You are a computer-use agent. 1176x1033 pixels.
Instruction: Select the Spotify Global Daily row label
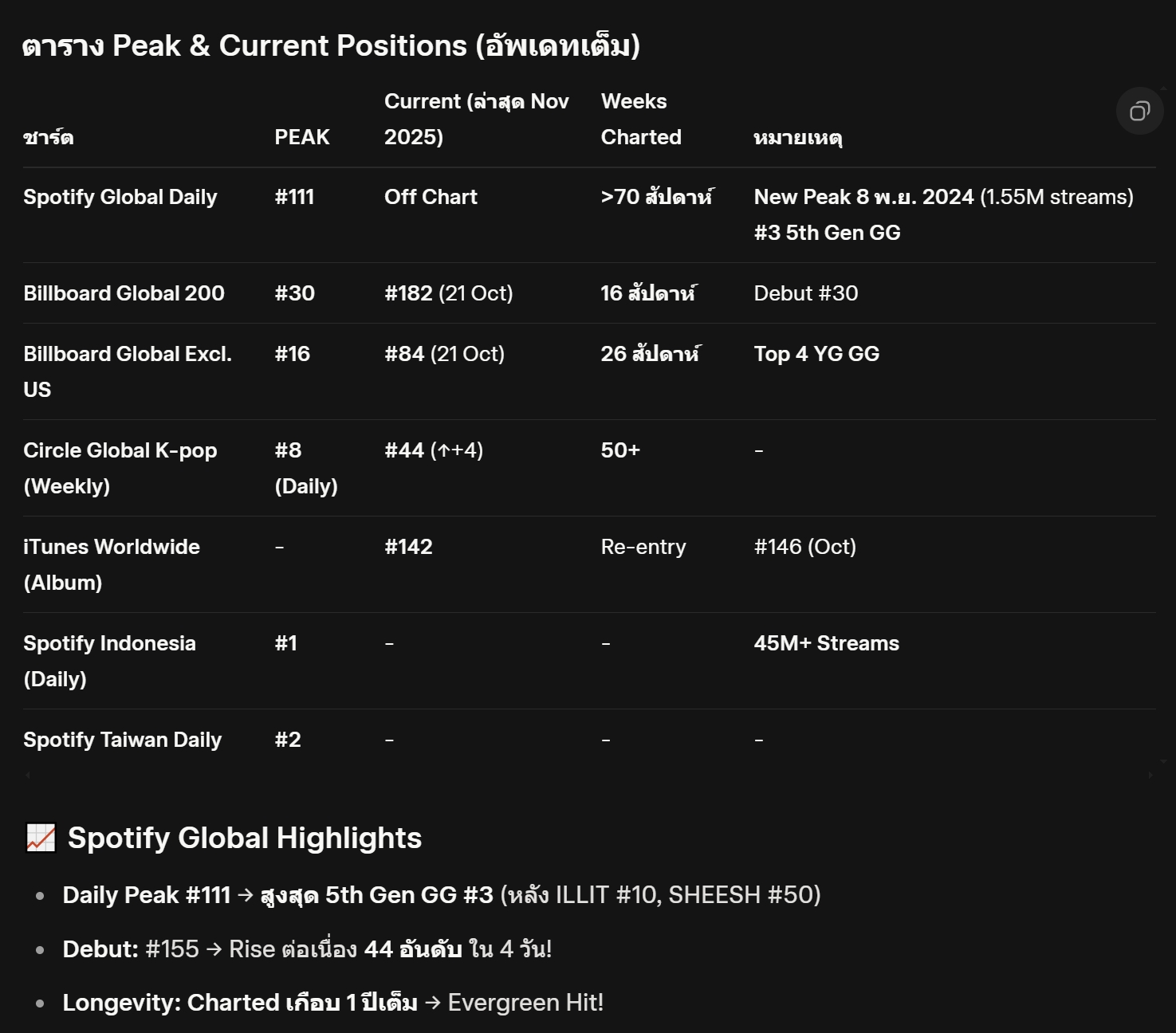pos(120,197)
